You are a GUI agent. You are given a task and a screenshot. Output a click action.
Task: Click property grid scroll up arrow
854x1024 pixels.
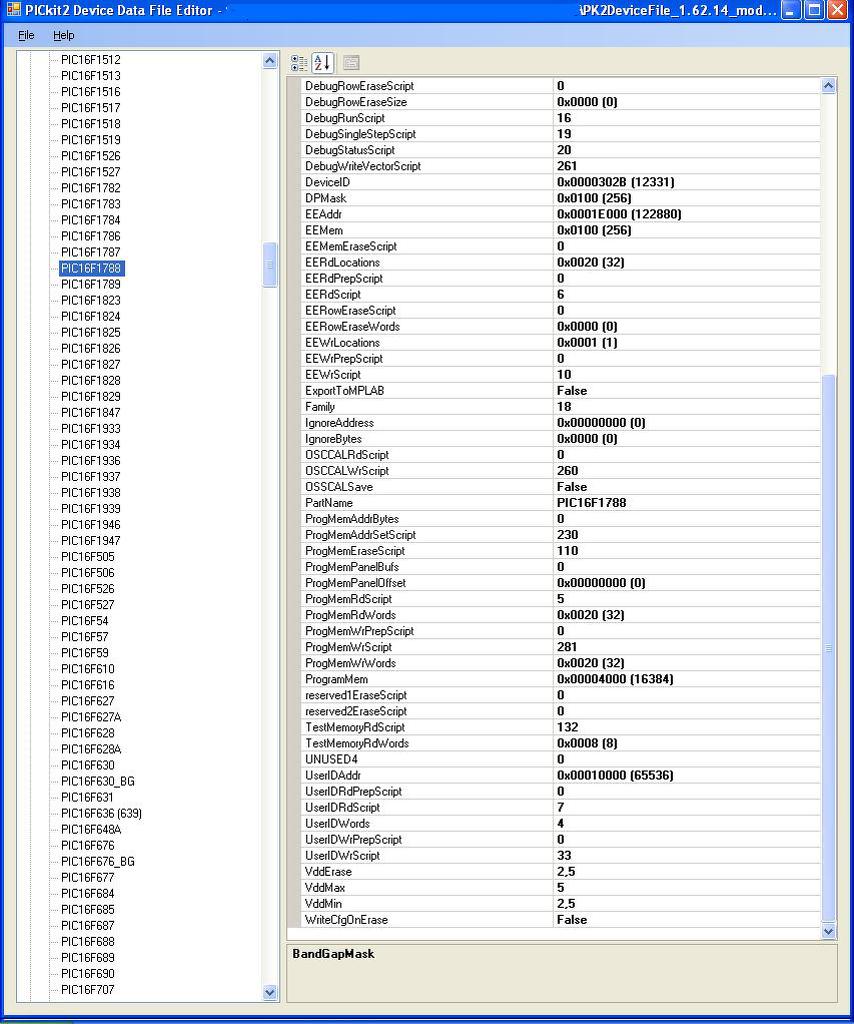(x=828, y=86)
